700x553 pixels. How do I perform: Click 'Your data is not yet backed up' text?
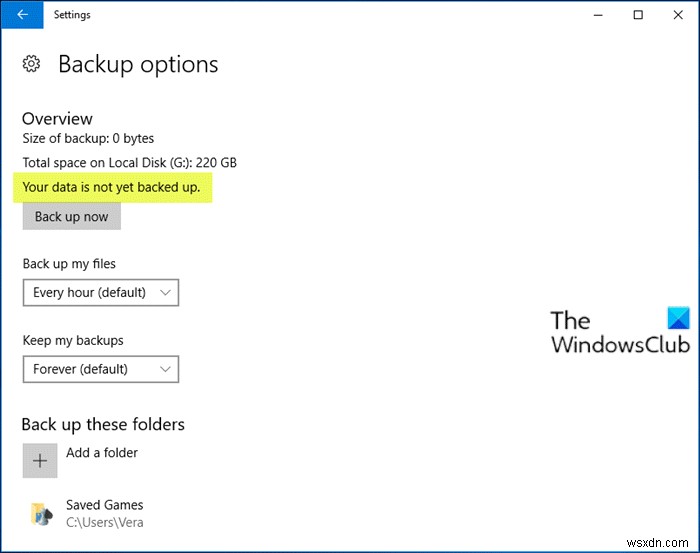coord(111,187)
